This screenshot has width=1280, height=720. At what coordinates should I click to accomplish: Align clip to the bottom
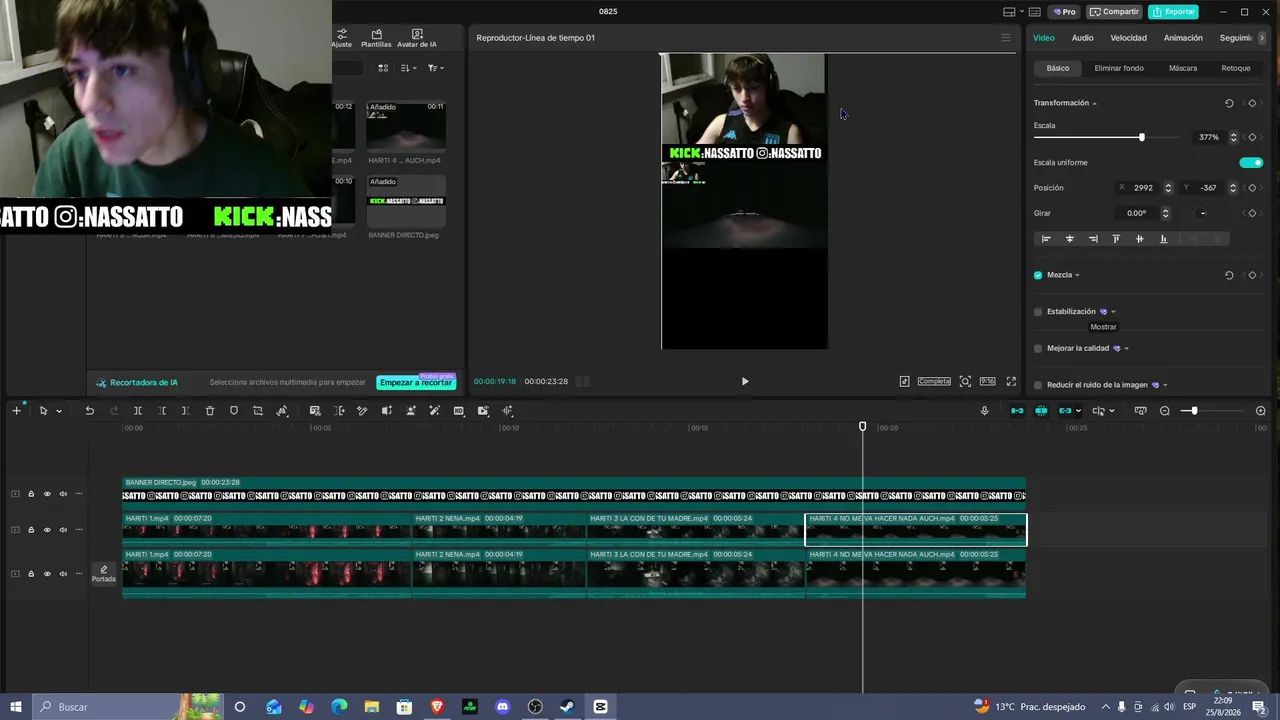point(1163,239)
